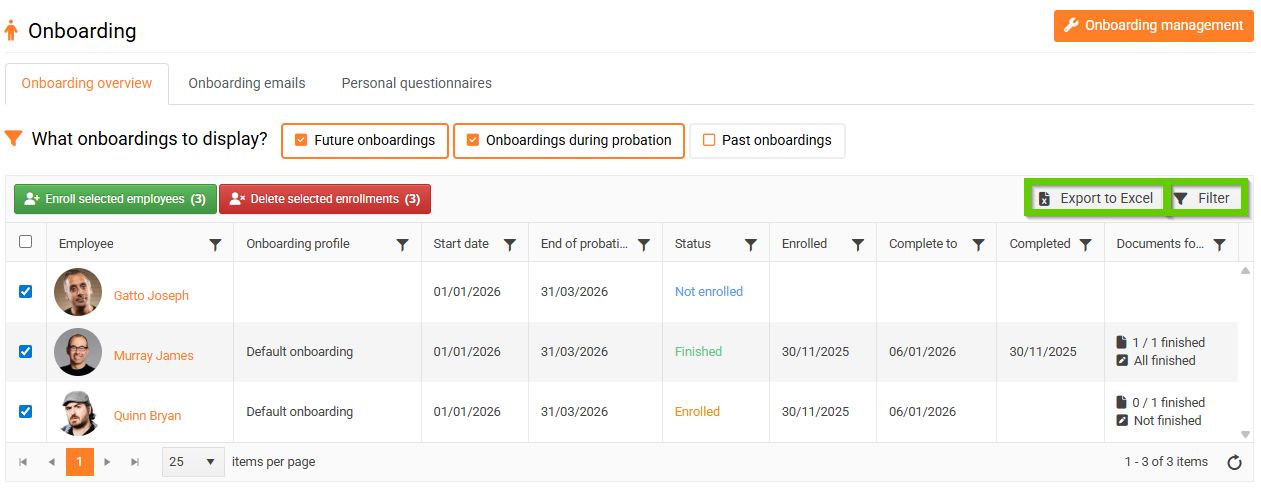
Task: Open the Complete to column filter
Action: 978,244
